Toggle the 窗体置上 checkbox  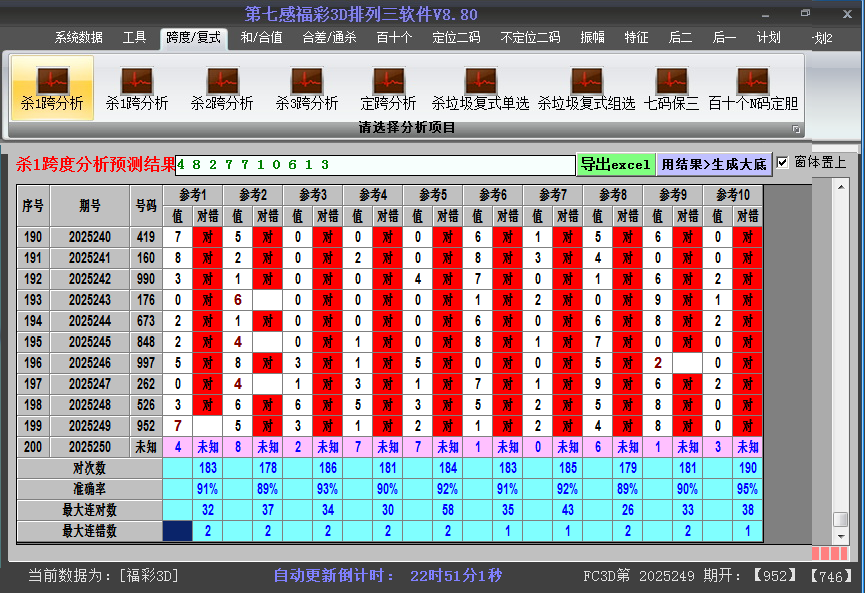pos(782,163)
